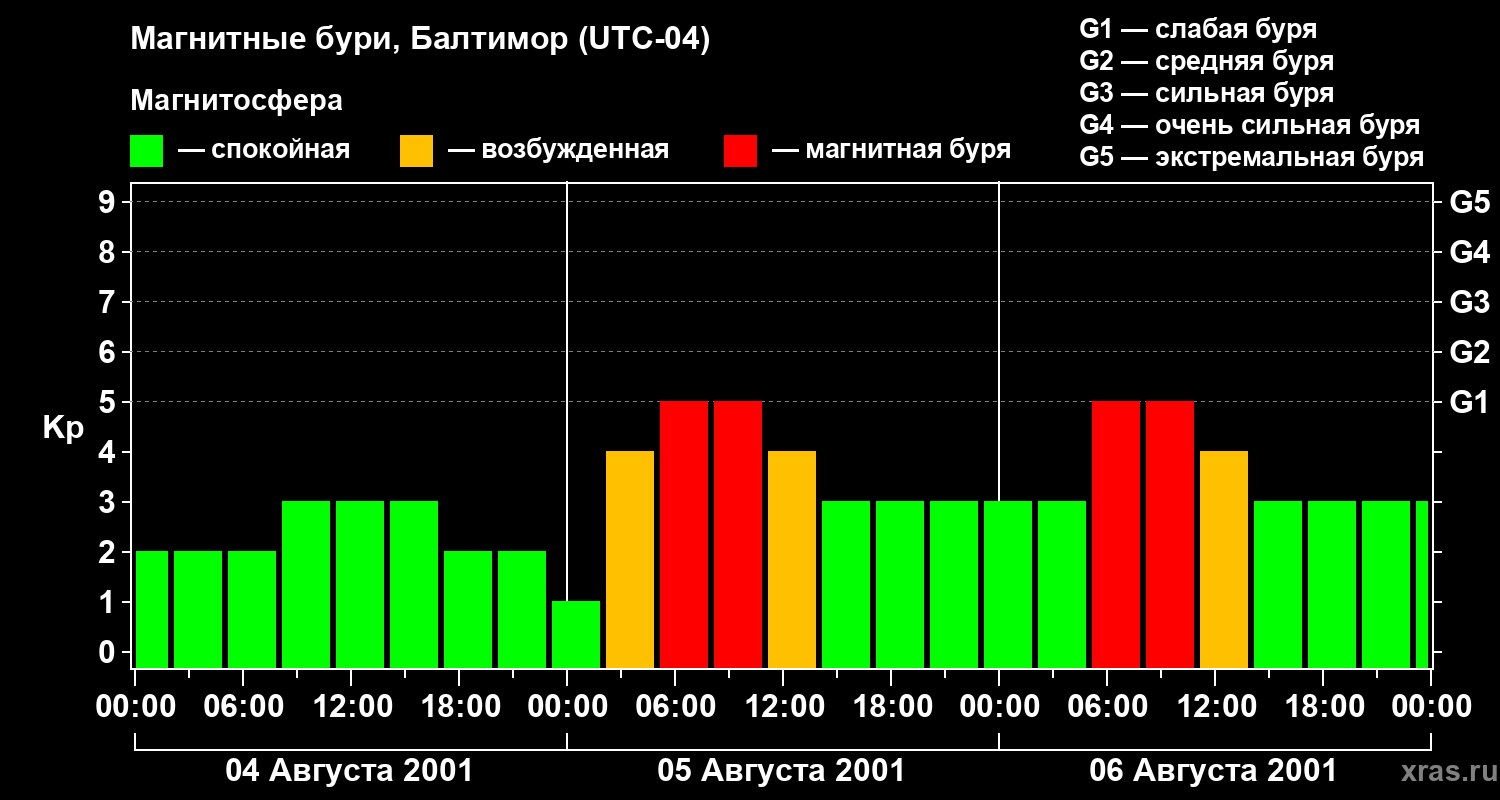The image size is (1500, 800).
Task: Click the red 'магнитная буря' legend swatch
Action: tap(741, 151)
